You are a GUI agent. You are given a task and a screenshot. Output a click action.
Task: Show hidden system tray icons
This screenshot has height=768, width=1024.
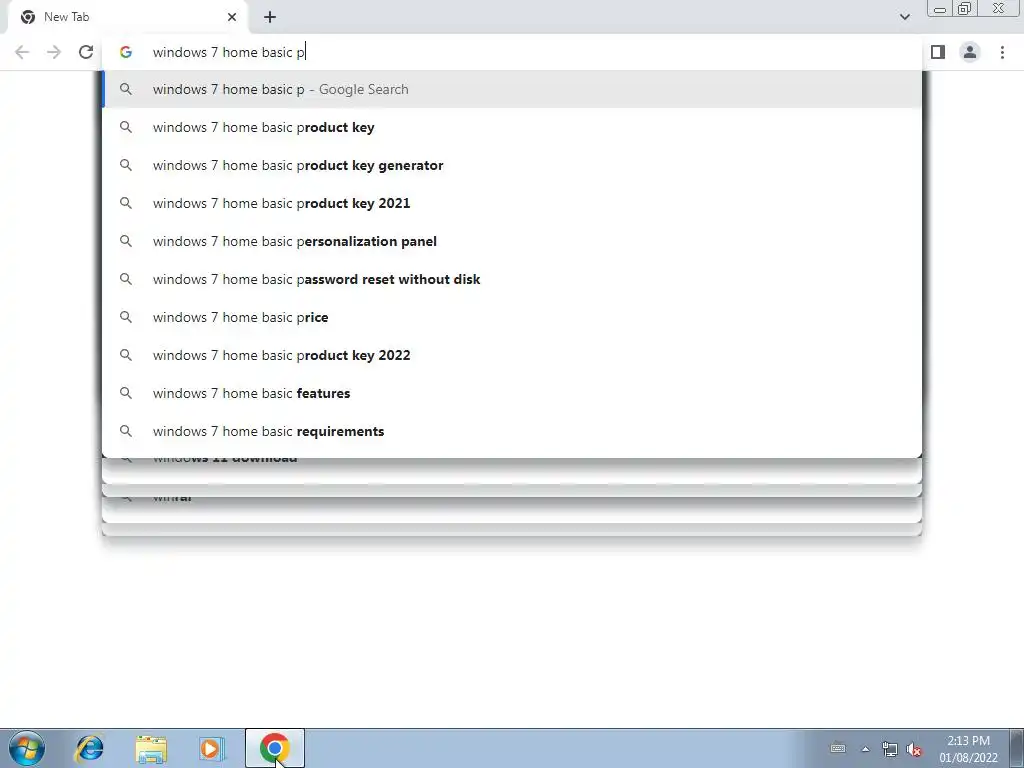click(865, 749)
